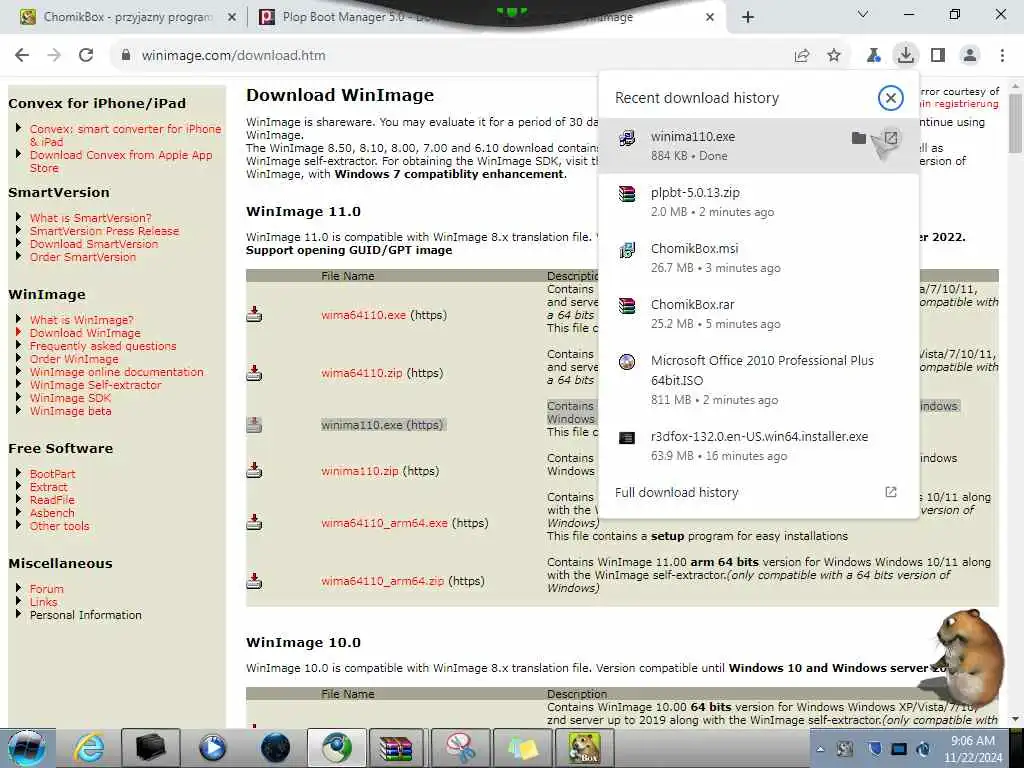The width and height of the screenshot is (1024, 768).
Task: Open the Chrome profile avatar
Action: coord(970,56)
